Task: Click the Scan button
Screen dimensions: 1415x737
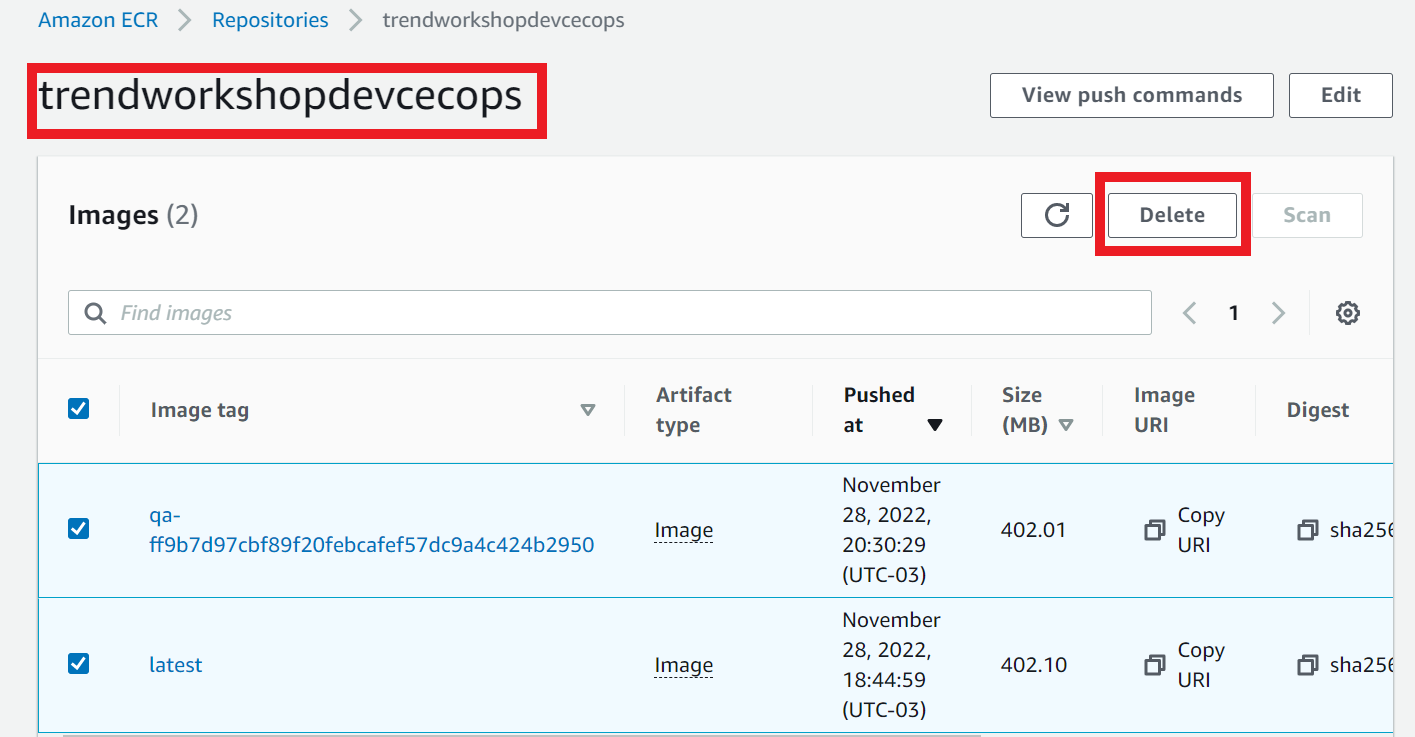Action: pyautogui.click(x=1307, y=215)
